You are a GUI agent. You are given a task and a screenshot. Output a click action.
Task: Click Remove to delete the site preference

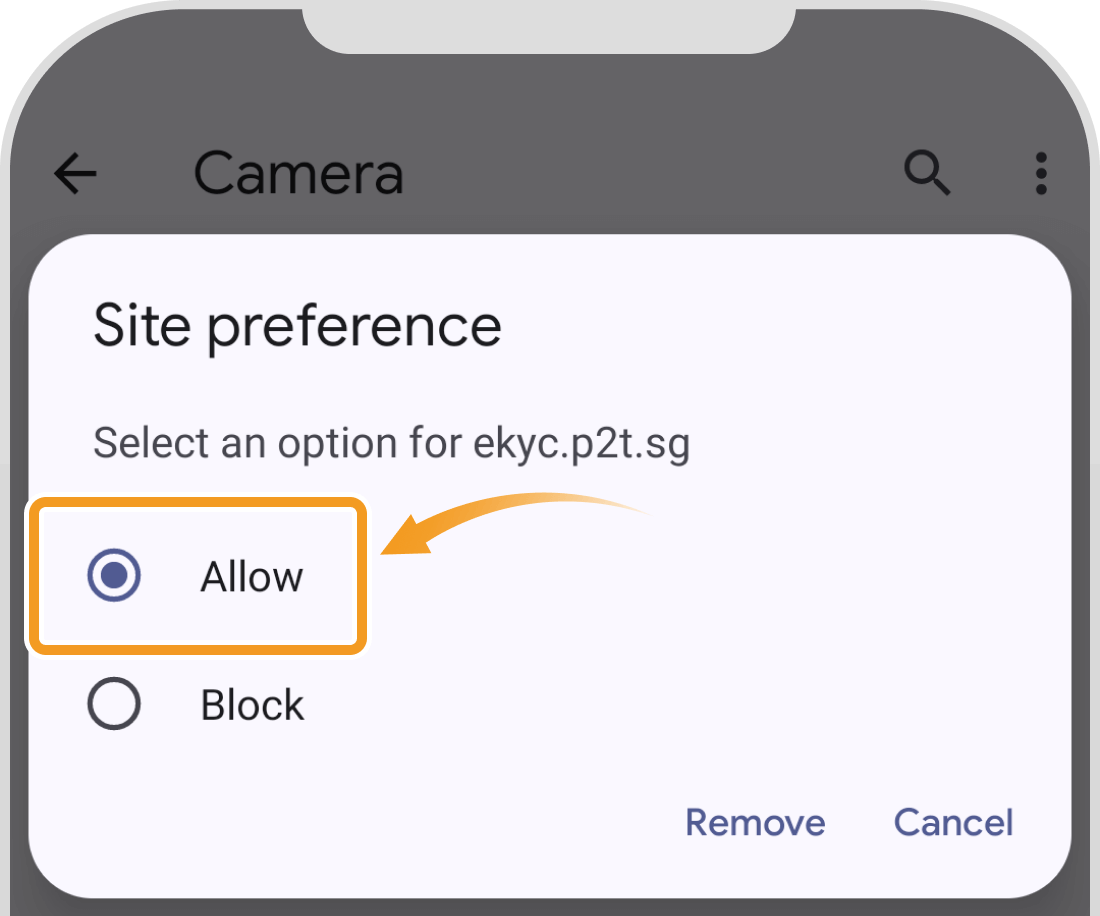[755, 822]
